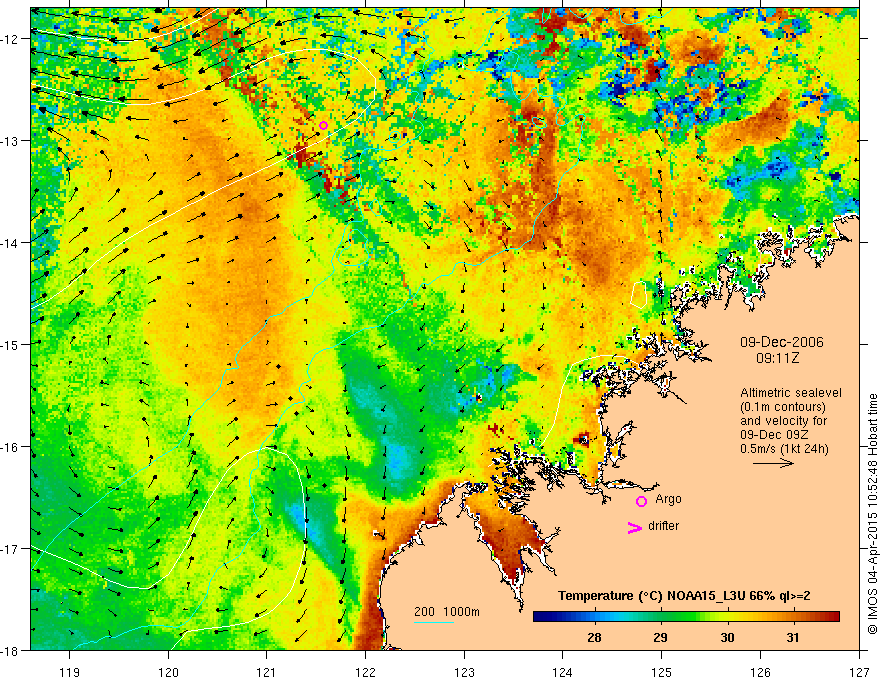
Task: Click the latitude axis label '-17'
Action: pos(11,549)
